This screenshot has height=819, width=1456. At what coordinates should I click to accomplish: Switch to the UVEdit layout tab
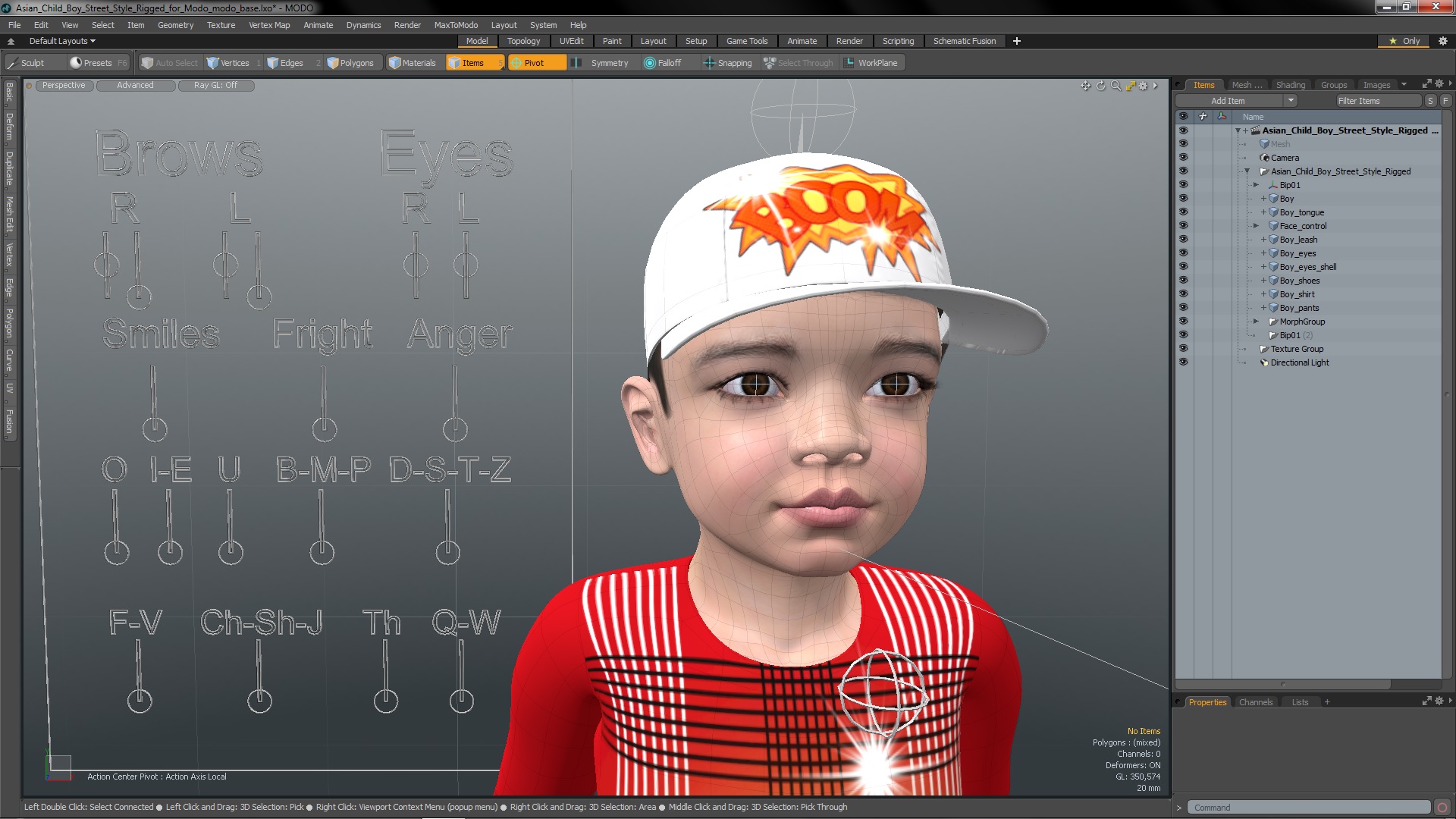click(571, 41)
